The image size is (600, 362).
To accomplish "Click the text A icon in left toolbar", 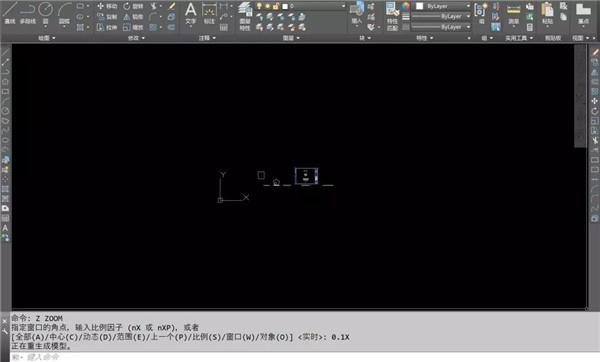I will coord(5,228).
